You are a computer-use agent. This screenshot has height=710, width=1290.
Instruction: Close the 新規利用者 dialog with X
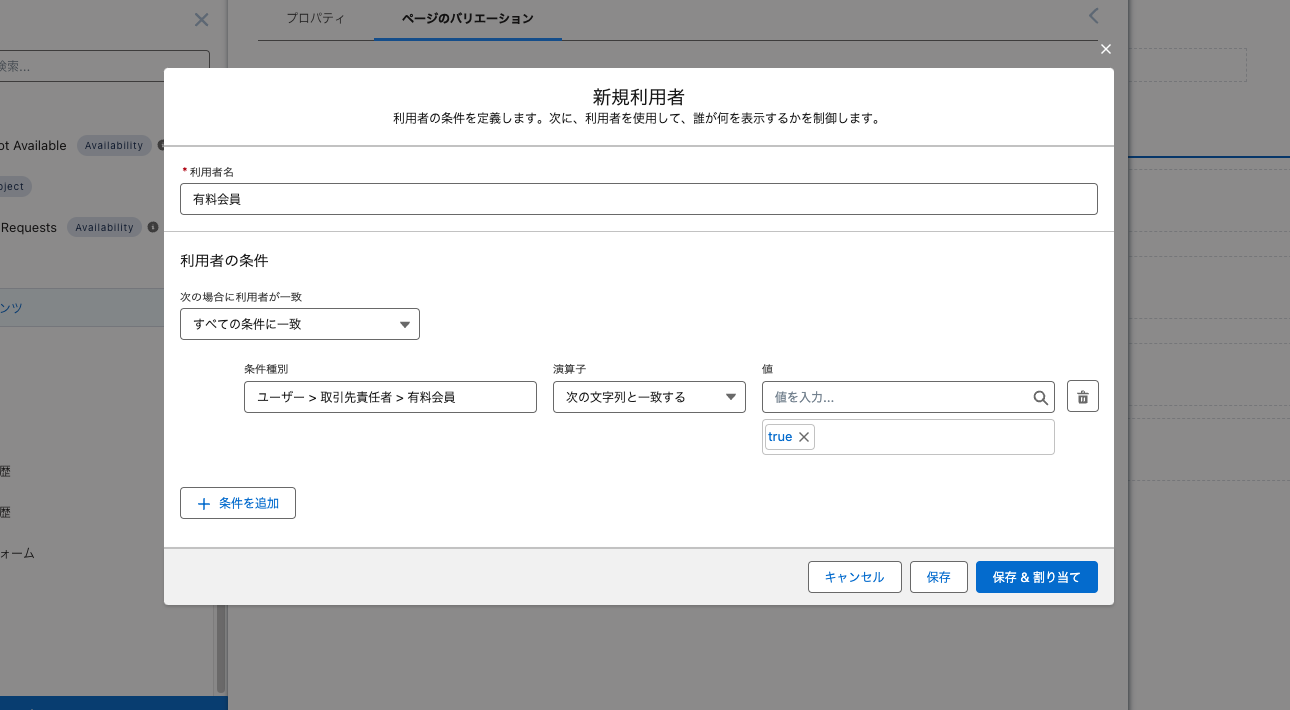tap(1105, 49)
